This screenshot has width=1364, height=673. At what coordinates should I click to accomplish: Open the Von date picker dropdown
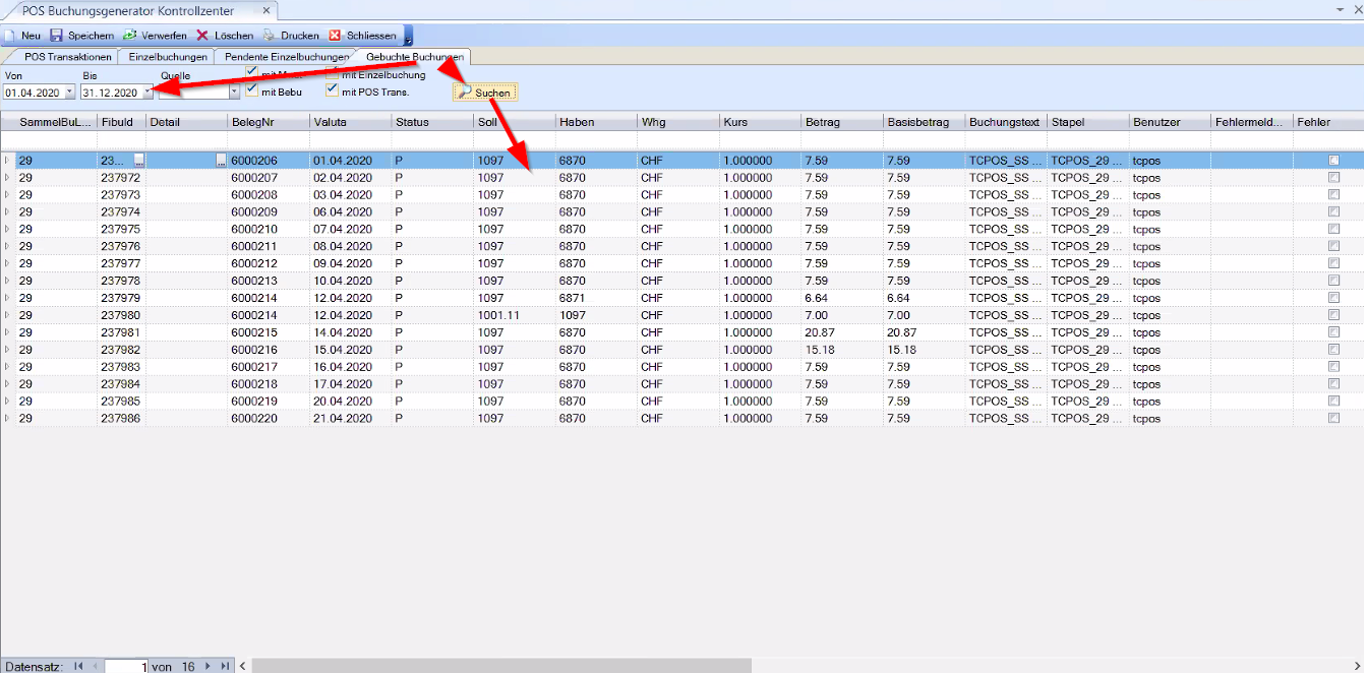pos(69,93)
